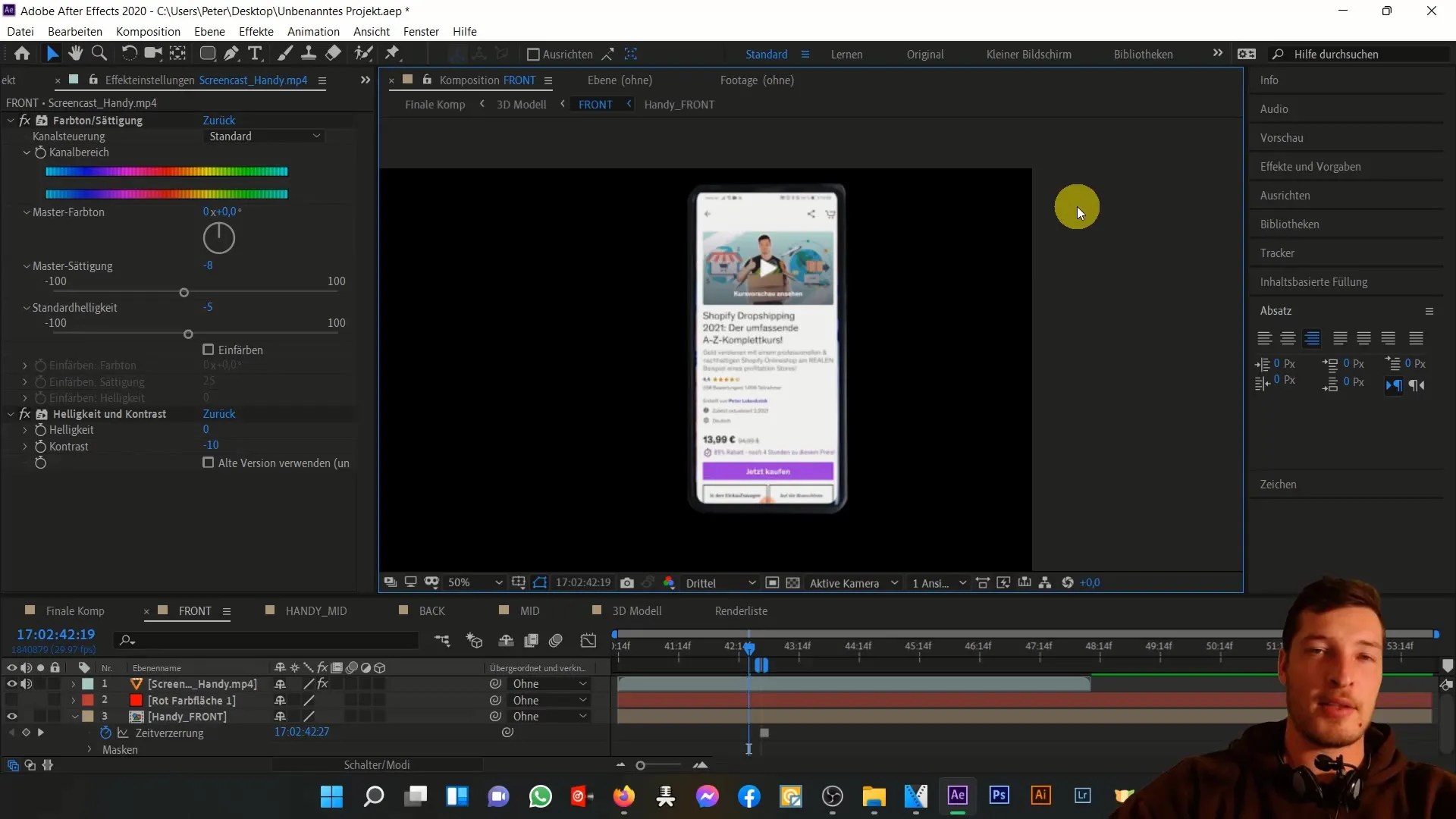Enable motion blur switch in timeline
Viewport: 1456px width, 819px height.
pyautogui.click(x=556, y=642)
